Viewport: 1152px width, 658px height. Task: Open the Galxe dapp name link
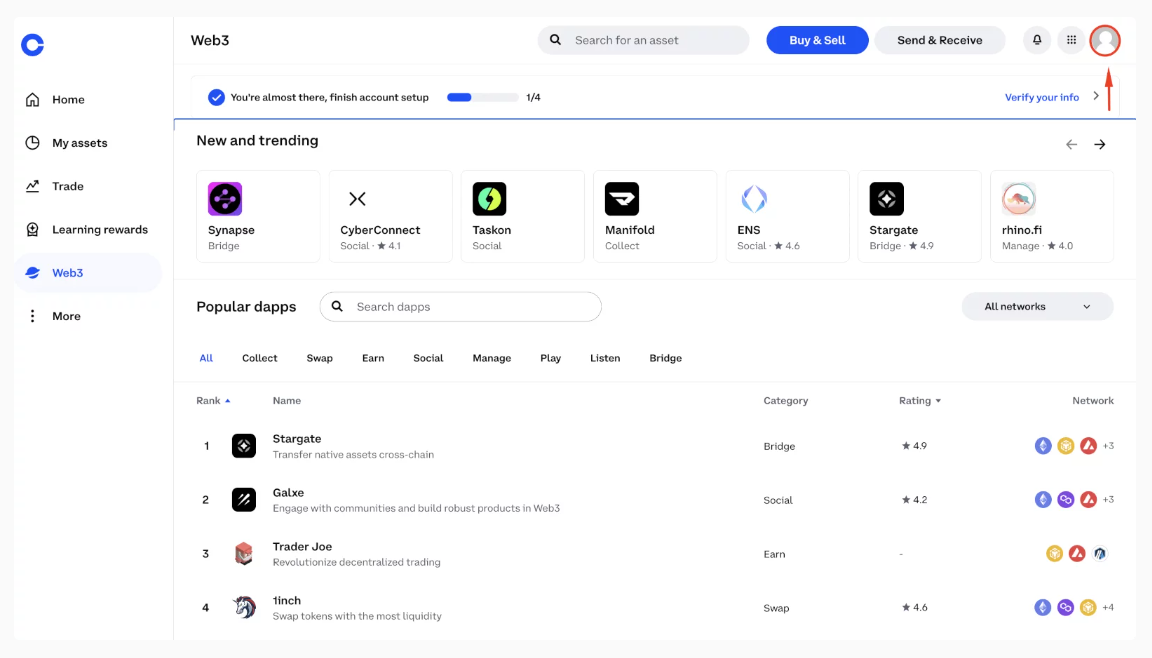pos(288,492)
